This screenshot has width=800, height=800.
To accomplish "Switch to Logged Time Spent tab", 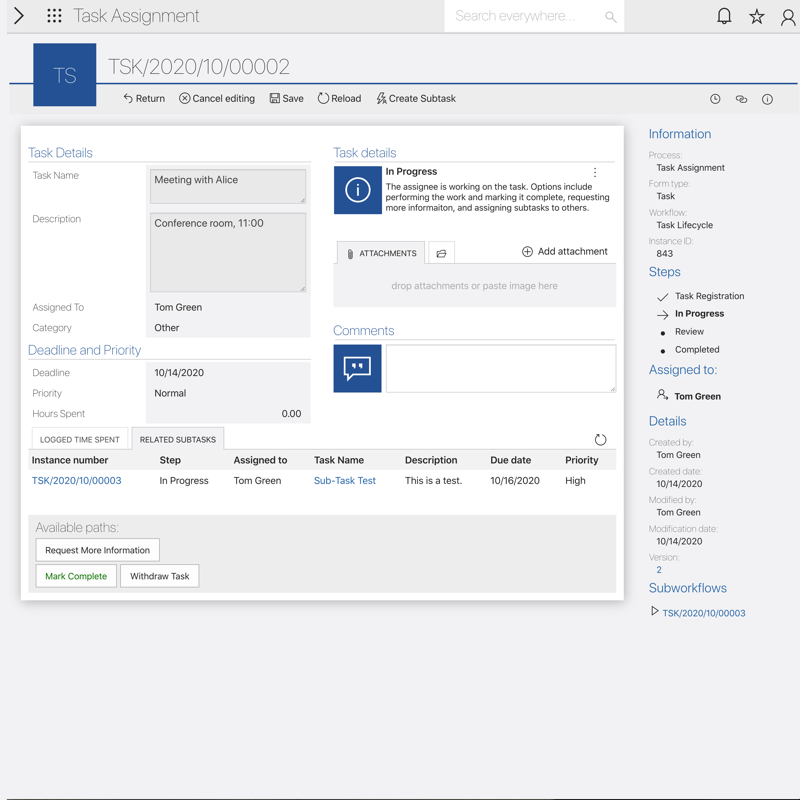I will pos(80,440).
